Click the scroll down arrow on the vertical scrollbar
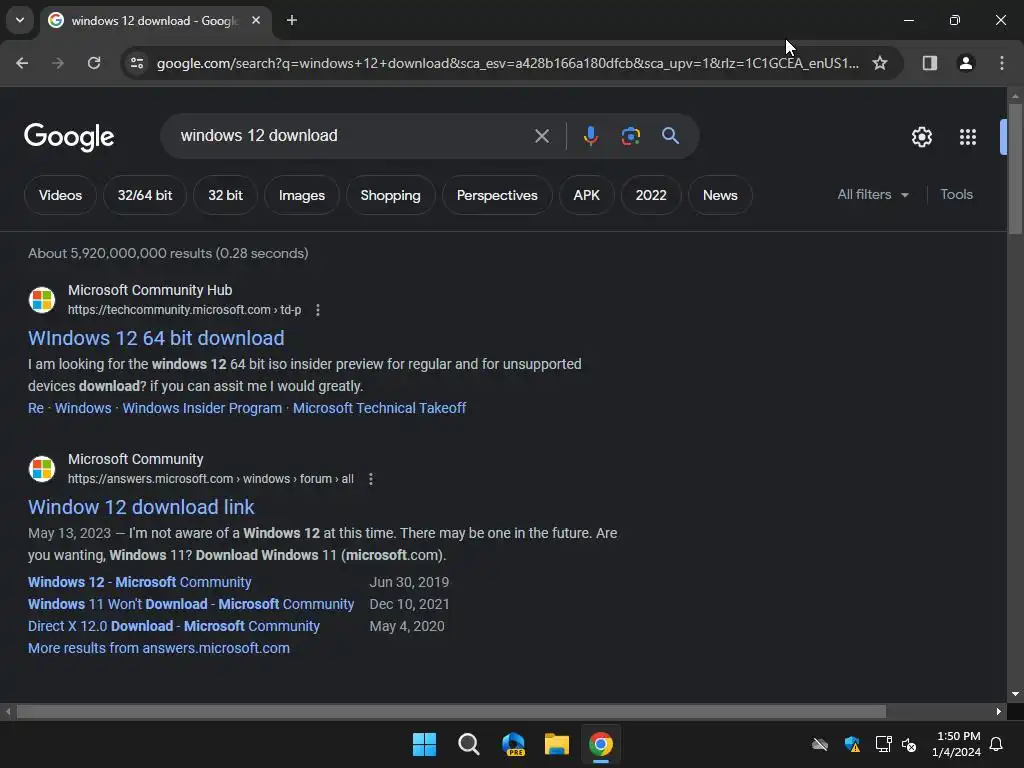The height and width of the screenshot is (768, 1024). tap(1015, 694)
